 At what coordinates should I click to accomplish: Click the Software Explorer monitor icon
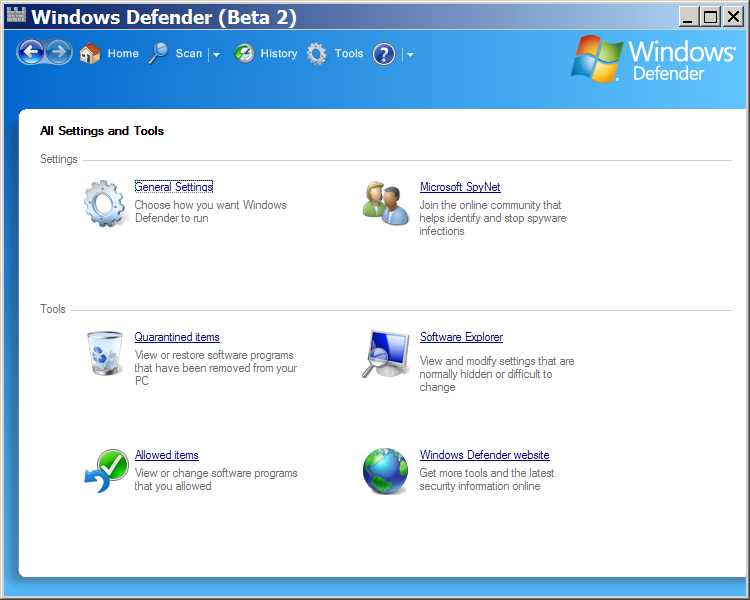pos(386,354)
